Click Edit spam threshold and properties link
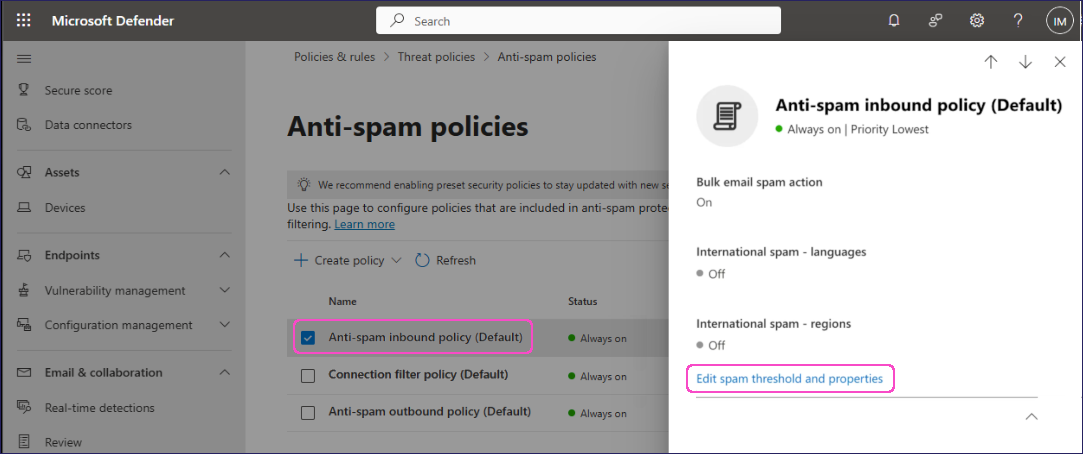The image size is (1083, 454). [789, 379]
